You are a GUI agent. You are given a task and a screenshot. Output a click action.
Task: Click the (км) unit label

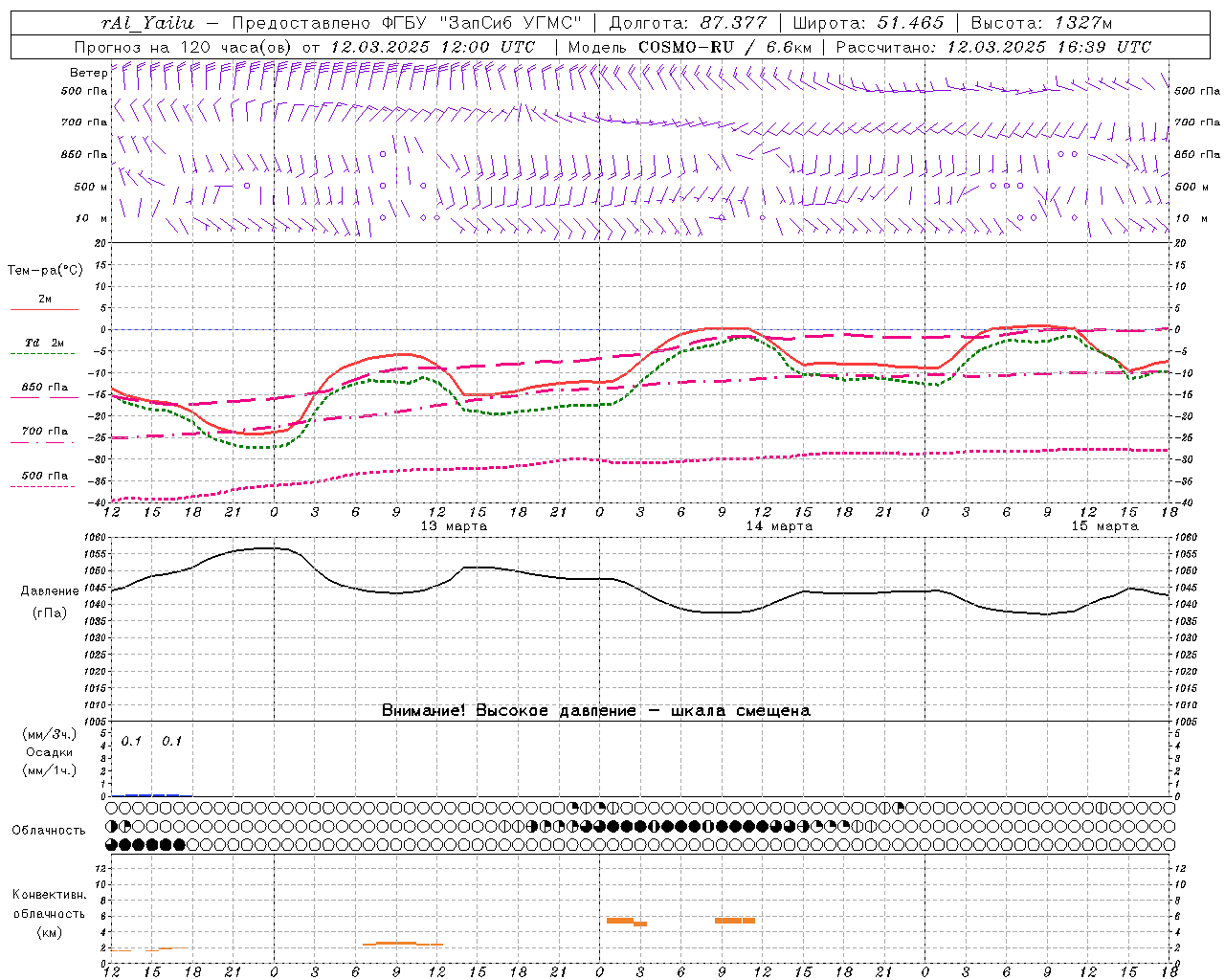(50, 931)
